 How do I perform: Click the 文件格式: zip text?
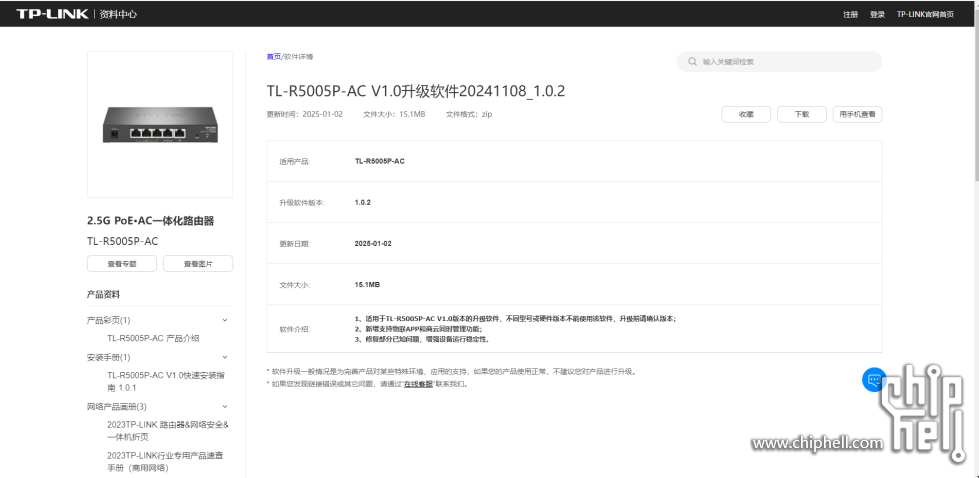[469, 114]
